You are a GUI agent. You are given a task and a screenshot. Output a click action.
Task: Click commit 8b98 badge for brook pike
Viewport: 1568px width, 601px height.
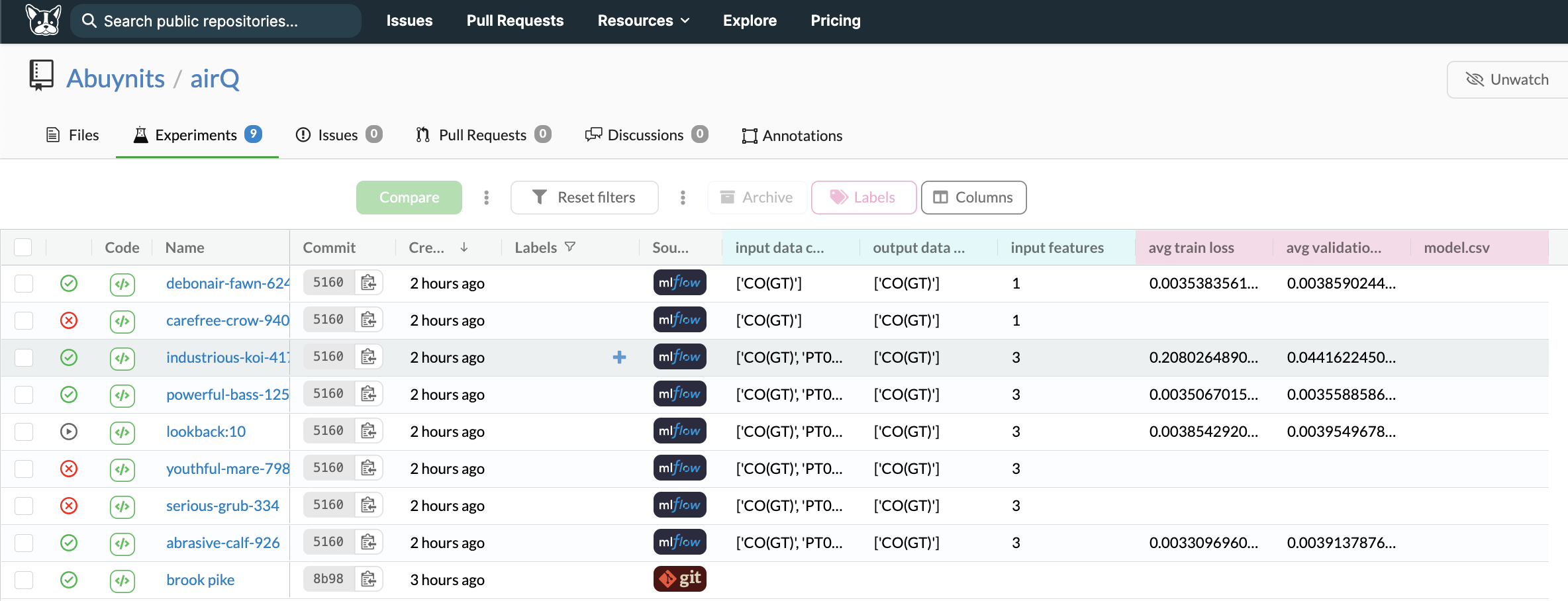328,579
